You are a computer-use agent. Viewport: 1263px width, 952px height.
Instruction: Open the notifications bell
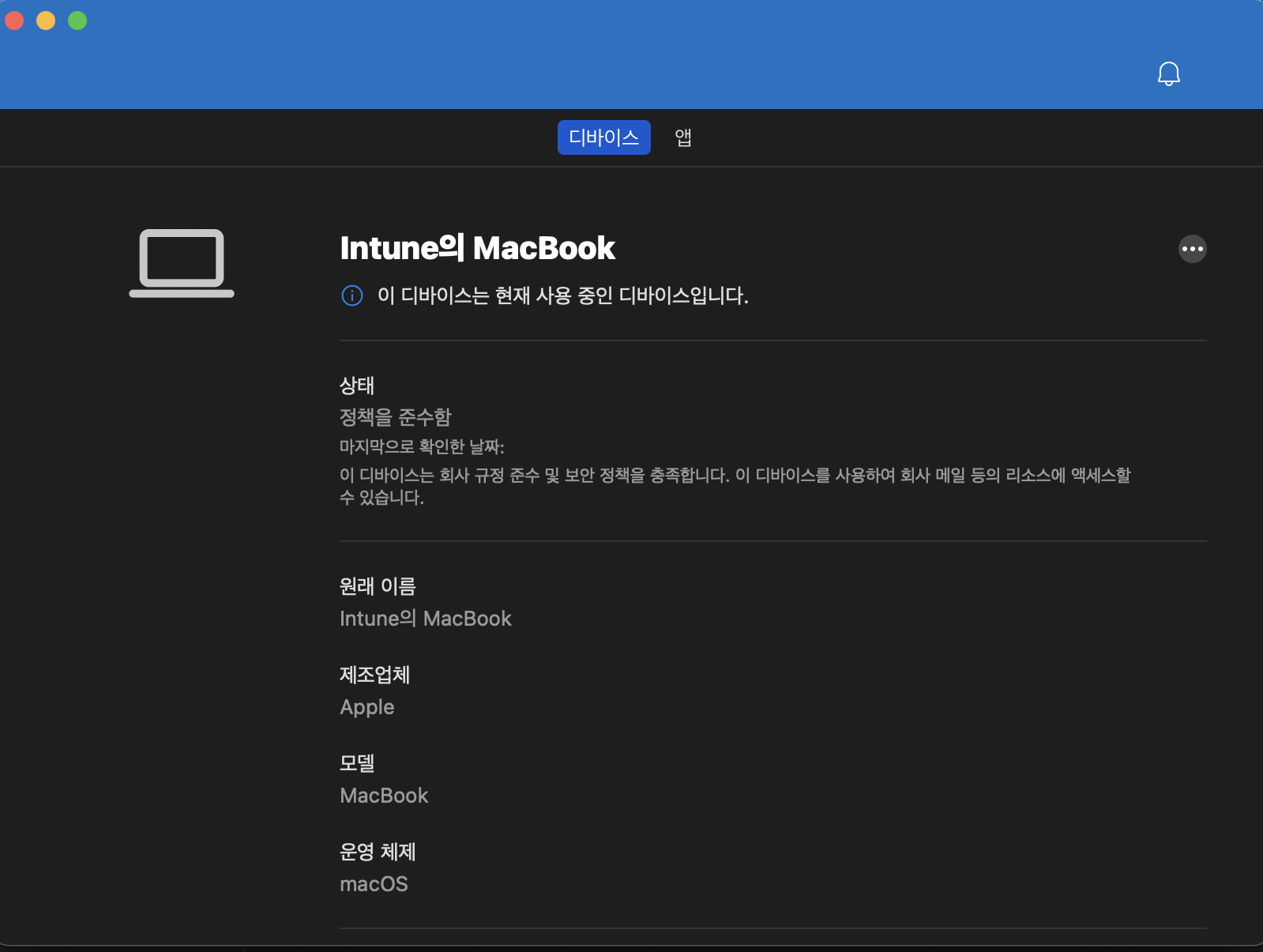pos(1168,74)
